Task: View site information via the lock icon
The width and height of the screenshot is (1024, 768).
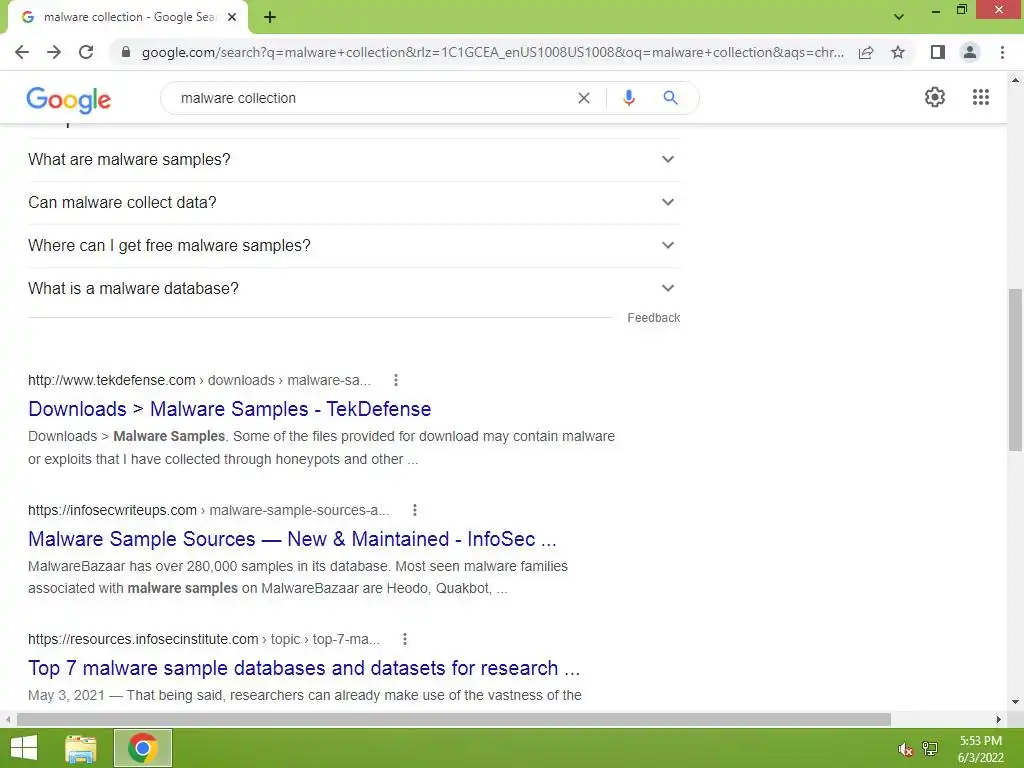Action: coord(126,52)
